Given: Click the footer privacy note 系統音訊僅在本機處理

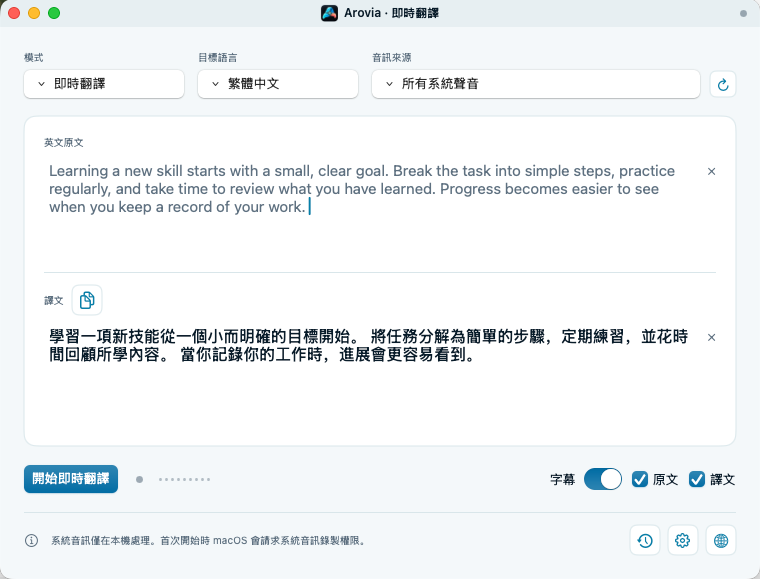Looking at the screenshot, I should [x=208, y=540].
